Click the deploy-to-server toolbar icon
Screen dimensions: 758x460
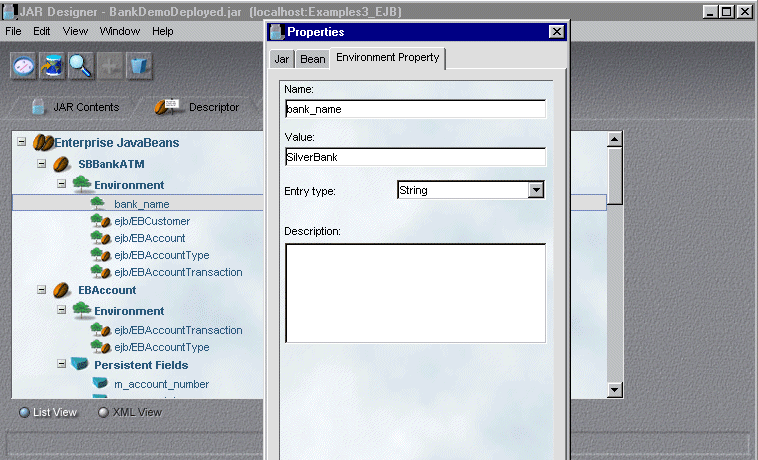point(52,66)
